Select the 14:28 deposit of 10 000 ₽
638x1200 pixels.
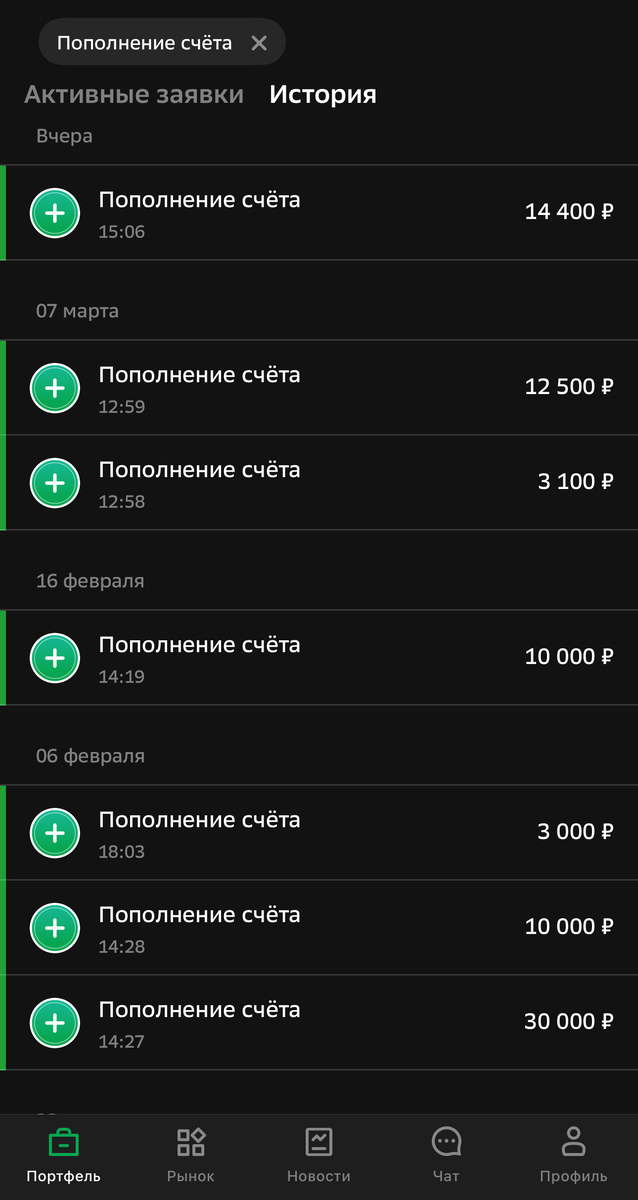pyautogui.click(x=320, y=927)
